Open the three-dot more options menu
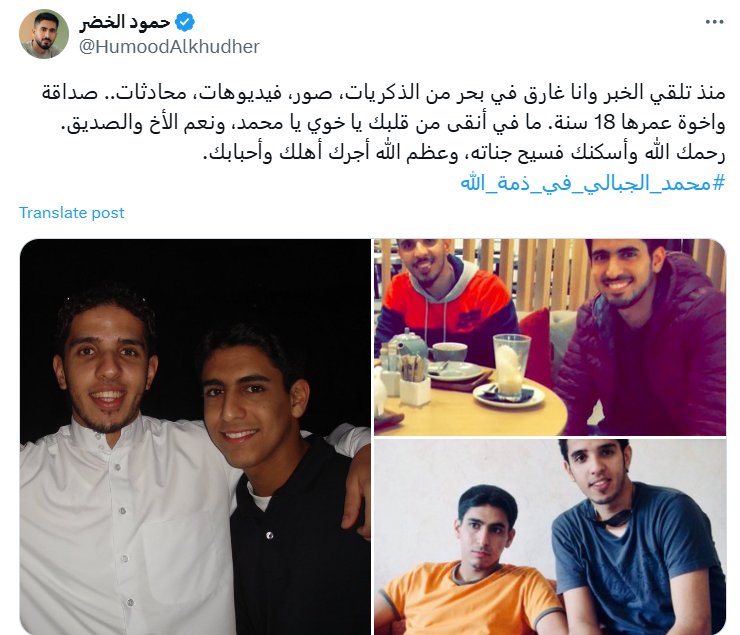This screenshot has width=740, height=635. click(x=715, y=22)
